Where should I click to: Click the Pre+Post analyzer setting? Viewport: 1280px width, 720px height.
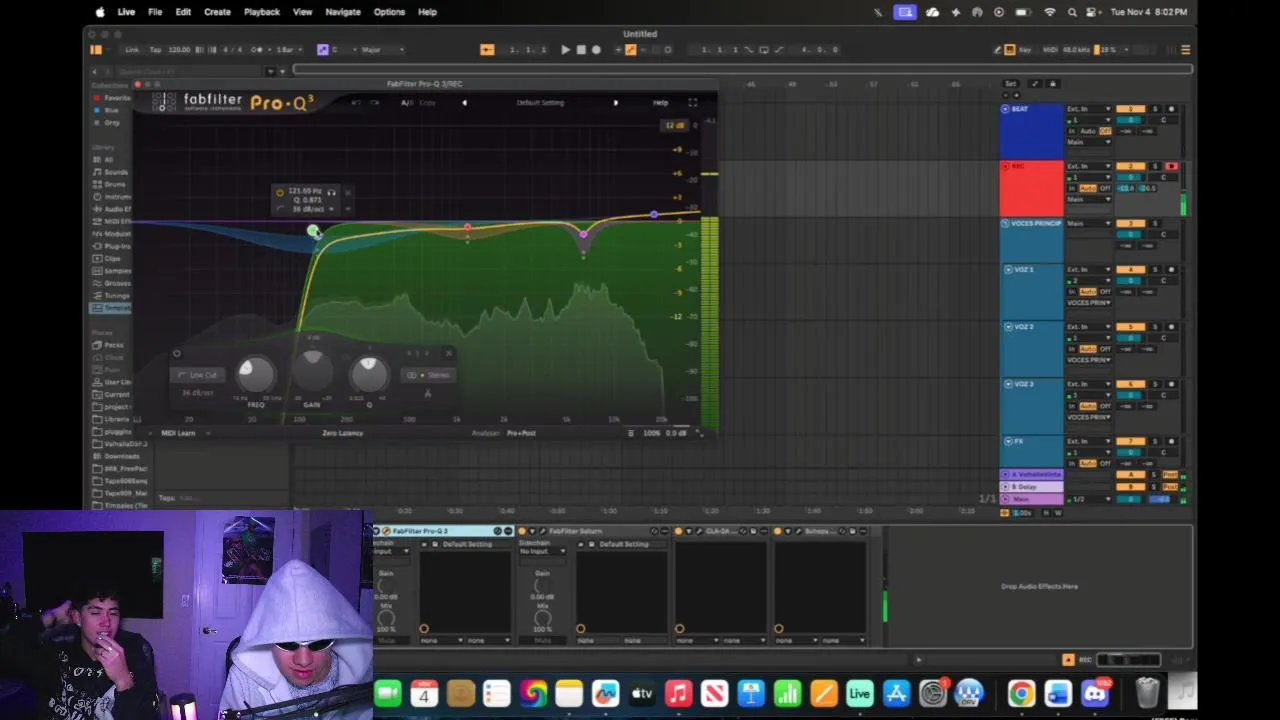[521, 433]
